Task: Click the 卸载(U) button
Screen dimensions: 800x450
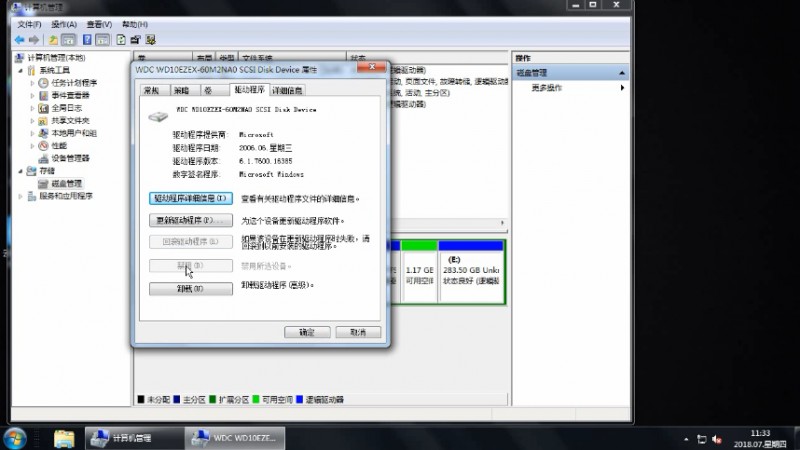Action: tap(191, 289)
